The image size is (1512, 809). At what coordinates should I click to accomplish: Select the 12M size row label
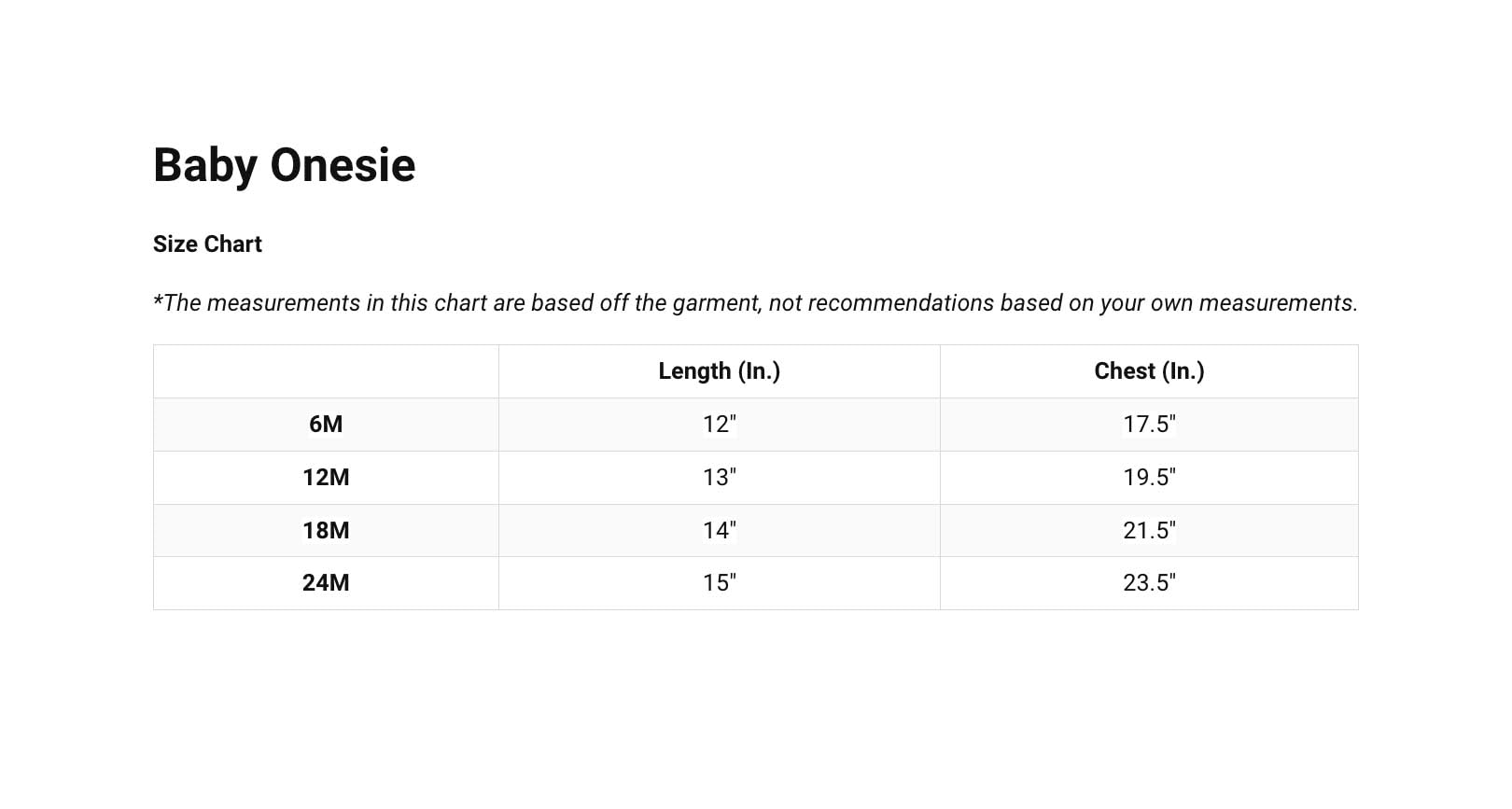point(326,478)
